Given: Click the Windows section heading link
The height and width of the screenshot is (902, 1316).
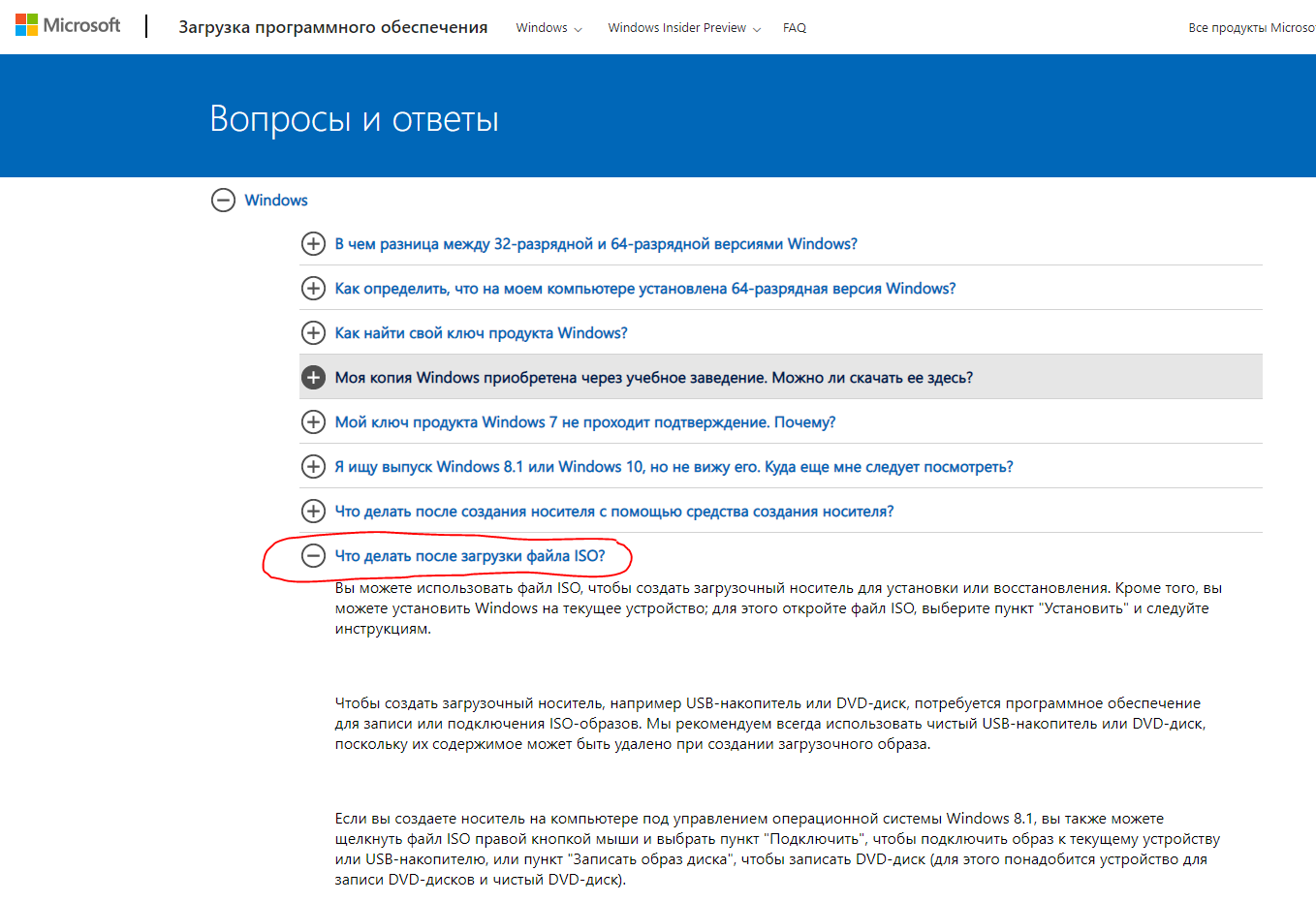Looking at the screenshot, I should coord(276,201).
